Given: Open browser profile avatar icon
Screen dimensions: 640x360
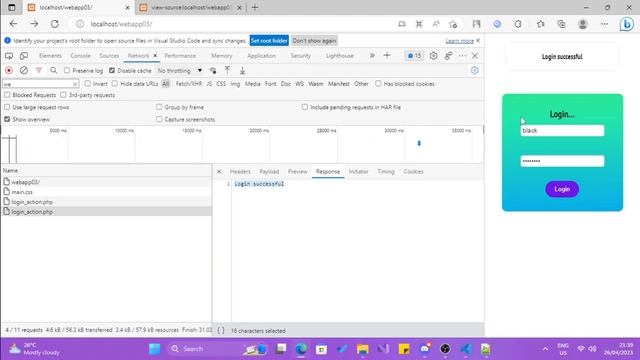Looking at the screenshot, I should pos(582,24).
